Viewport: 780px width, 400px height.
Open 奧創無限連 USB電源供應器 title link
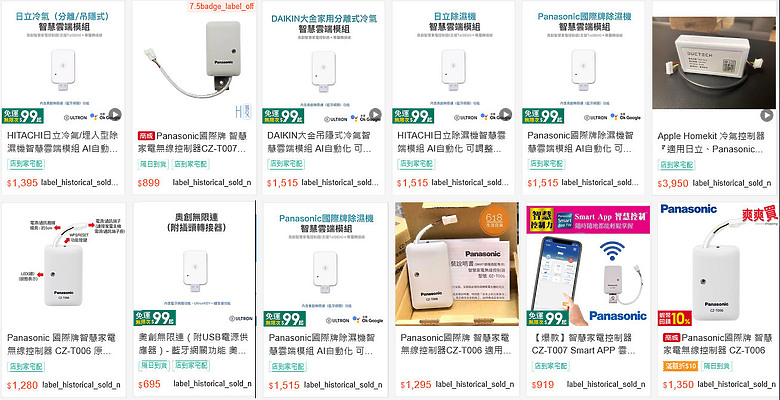point(193,344)
